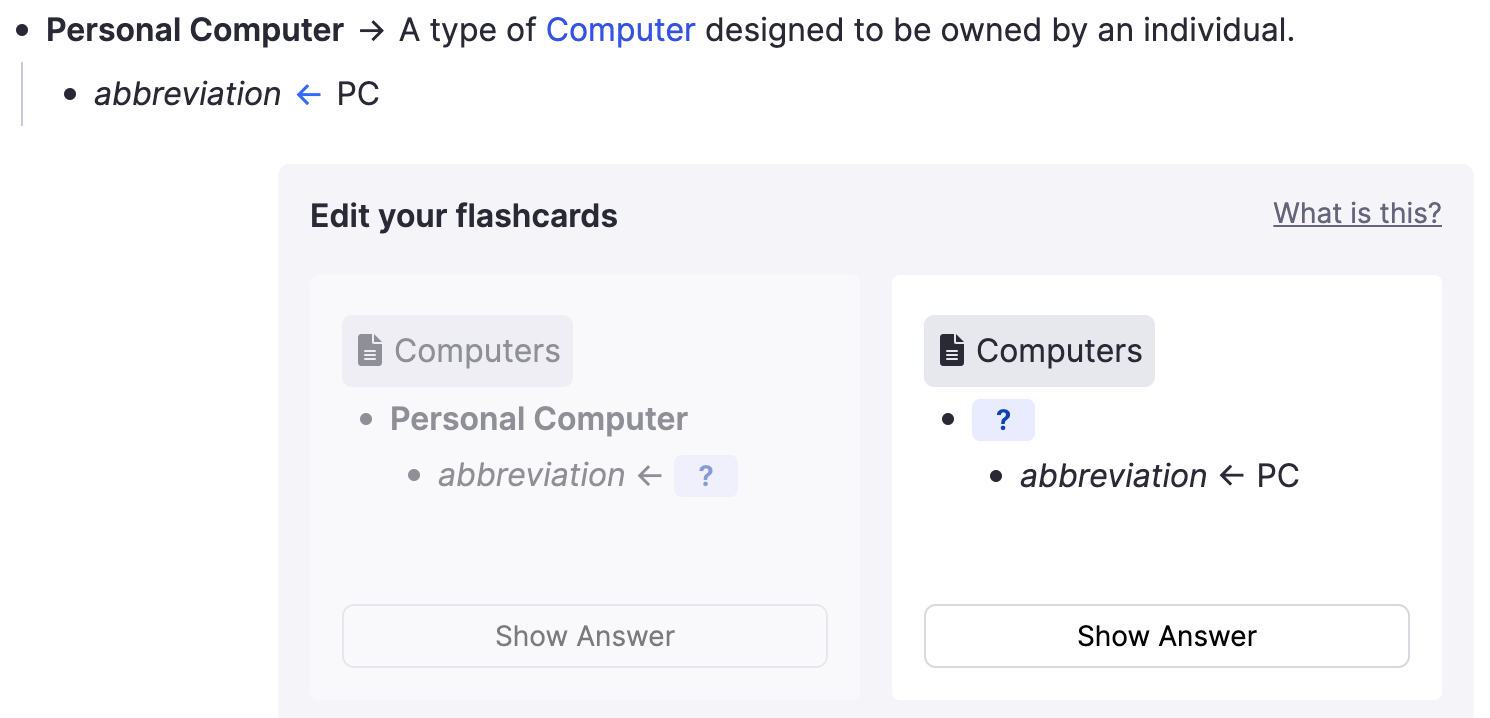Click the document icon in the dimmed Computers chip
Viewport: 1490px width, 718px height.
(370, 351)
